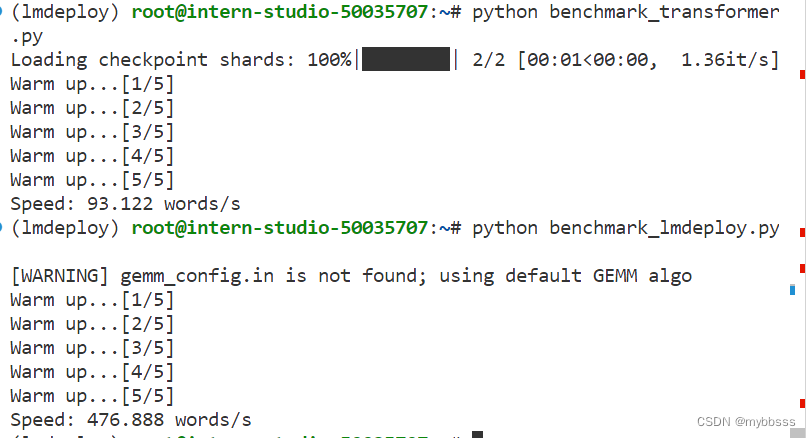This screenshot has height=438, width=811.
Task: Click the first "Warm up...[1/5]" line
Action: click(92, 84)
